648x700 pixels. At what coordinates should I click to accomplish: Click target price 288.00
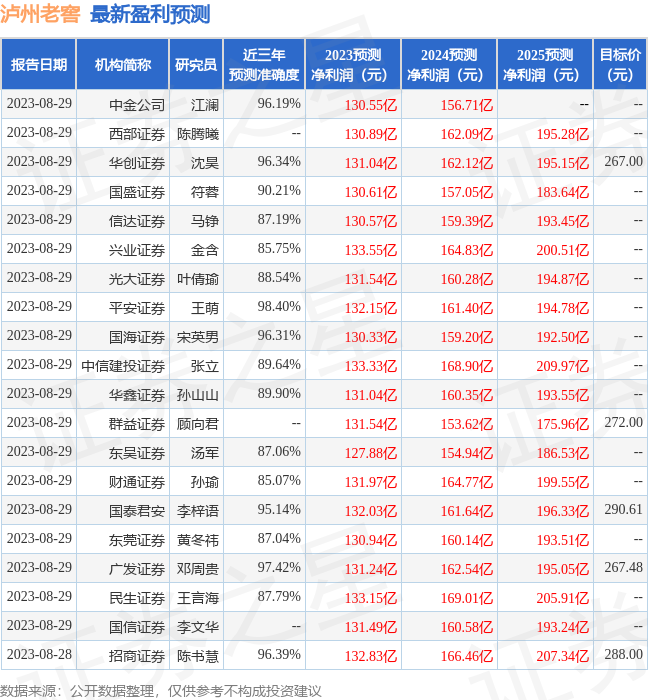point(623,655)
